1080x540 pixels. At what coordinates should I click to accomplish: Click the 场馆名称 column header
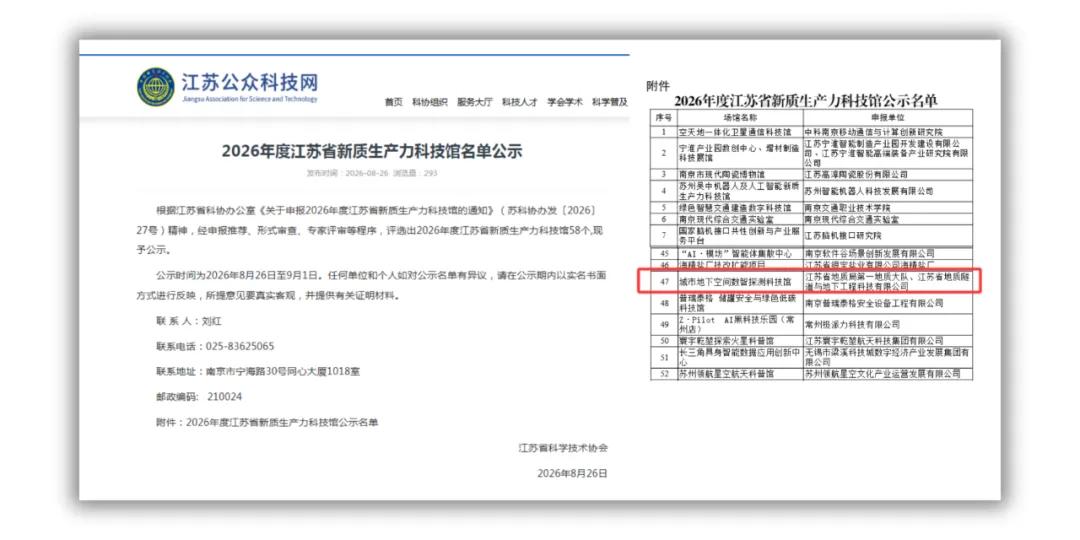739,118
